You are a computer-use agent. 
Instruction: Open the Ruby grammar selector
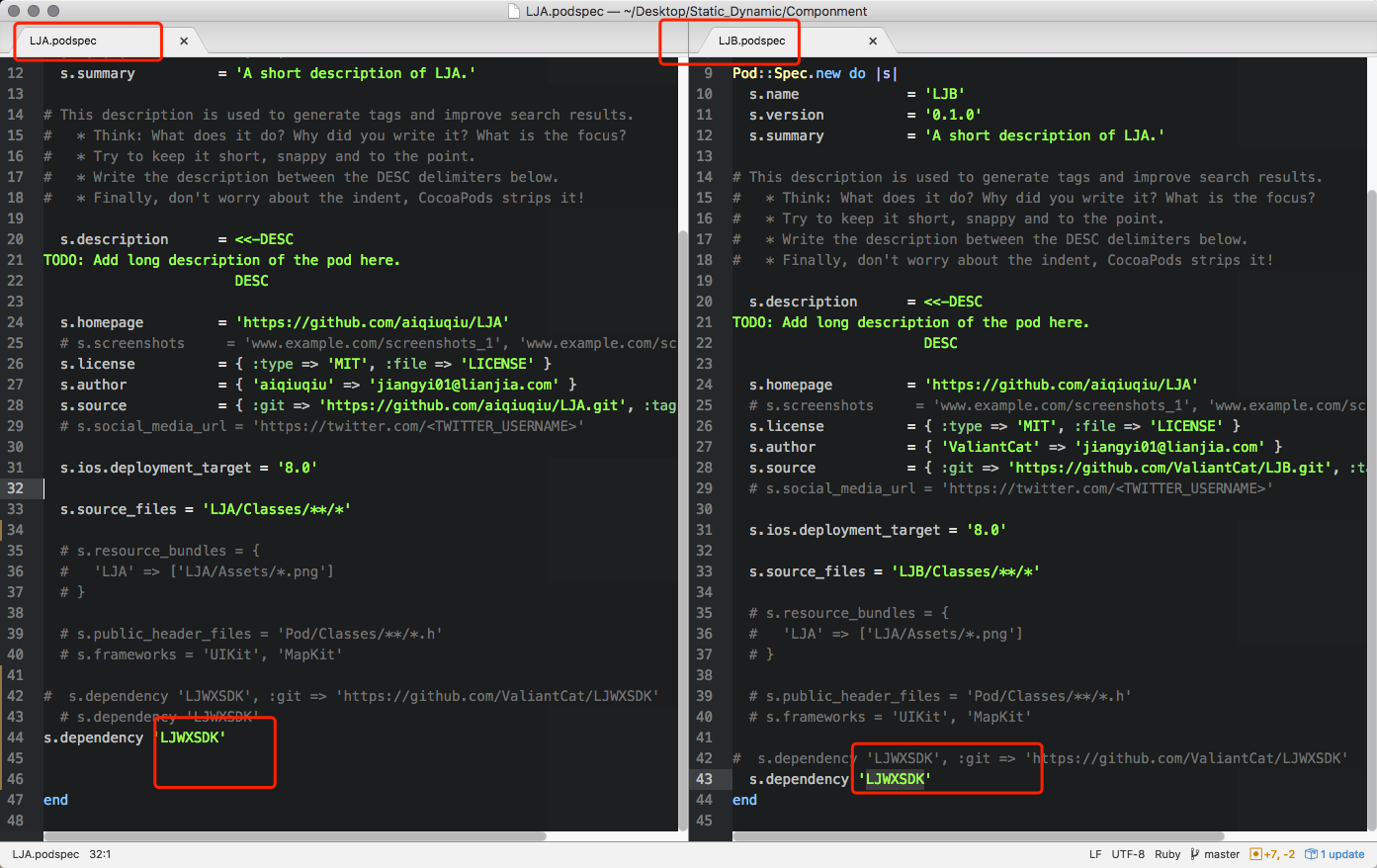[x=1167, y=854]
